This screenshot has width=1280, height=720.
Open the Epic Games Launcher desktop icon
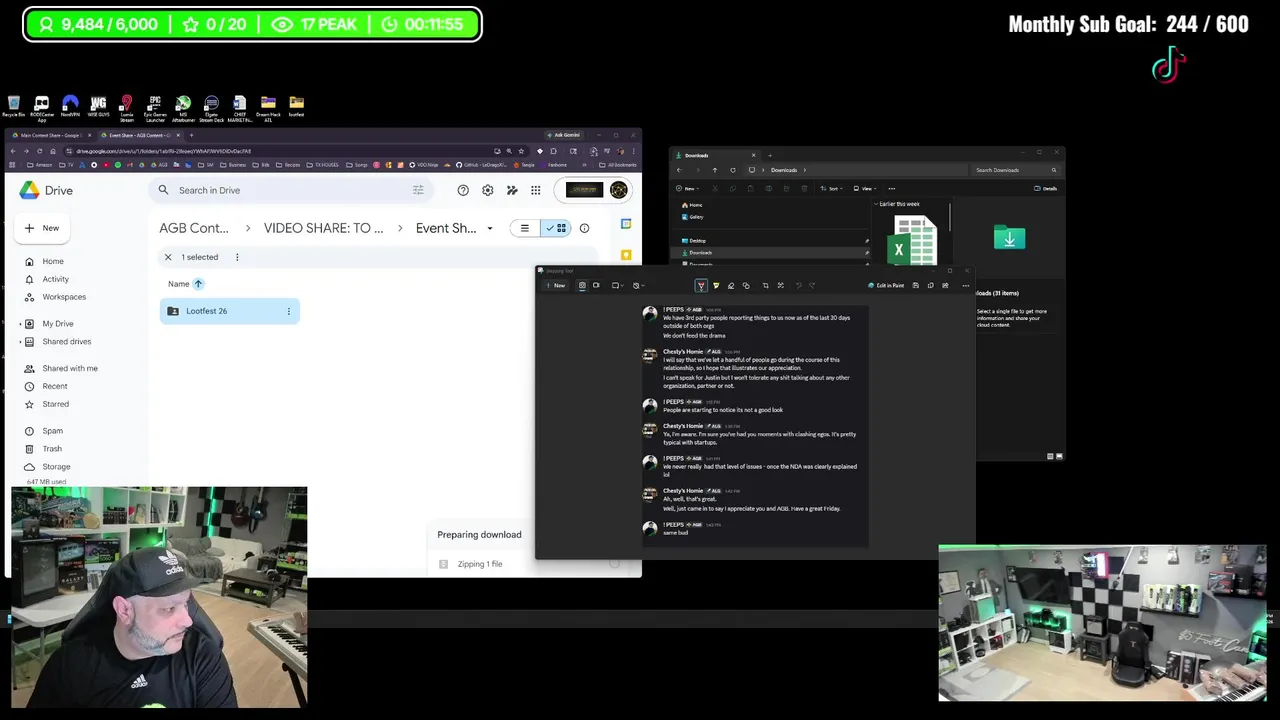(x=155, y=108)
